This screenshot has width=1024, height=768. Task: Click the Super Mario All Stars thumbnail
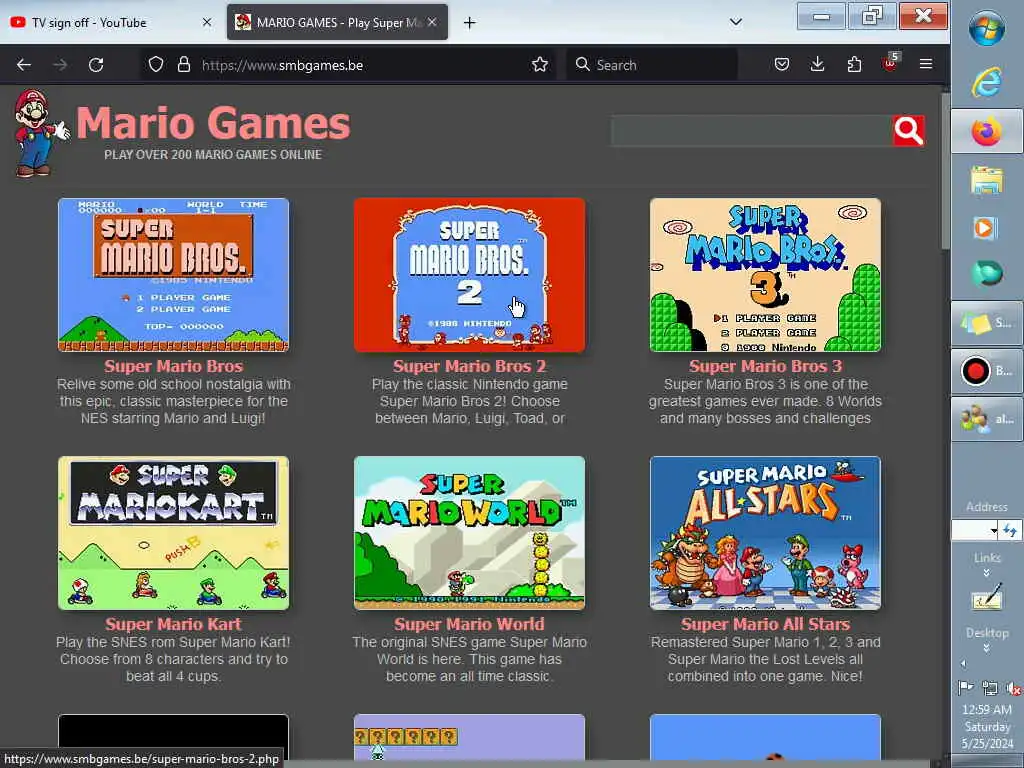(765, 533)
